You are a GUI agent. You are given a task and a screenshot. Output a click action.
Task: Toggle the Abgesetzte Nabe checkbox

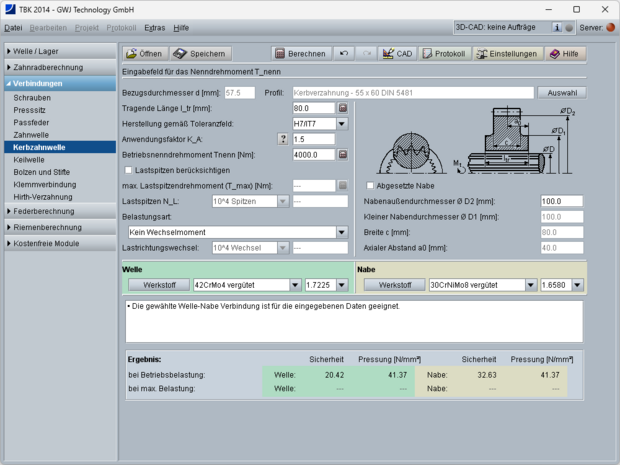370,186
